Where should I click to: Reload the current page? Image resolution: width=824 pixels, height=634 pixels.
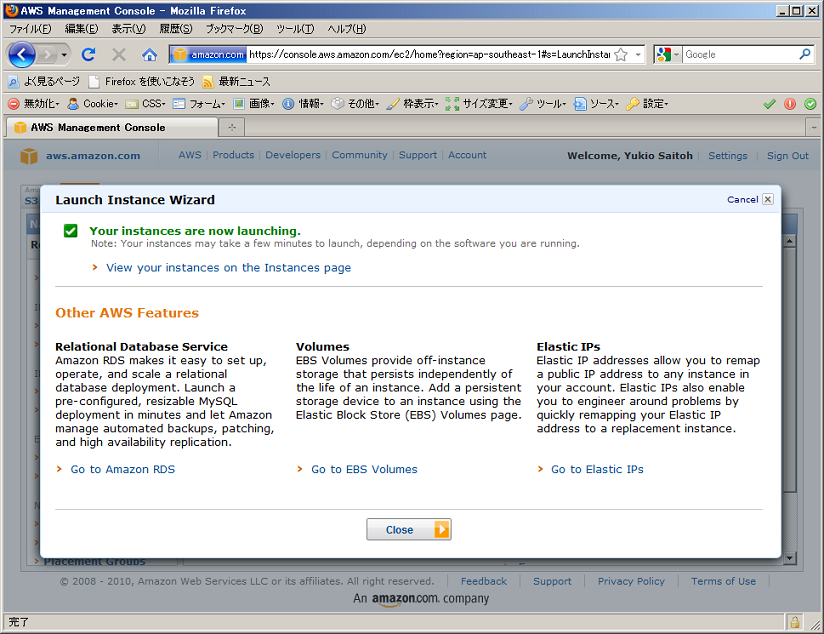88,55
